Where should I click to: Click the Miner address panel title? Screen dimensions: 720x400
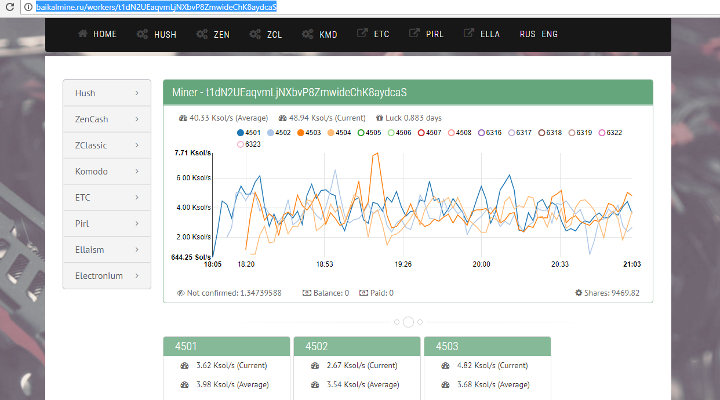coord(289,92)
